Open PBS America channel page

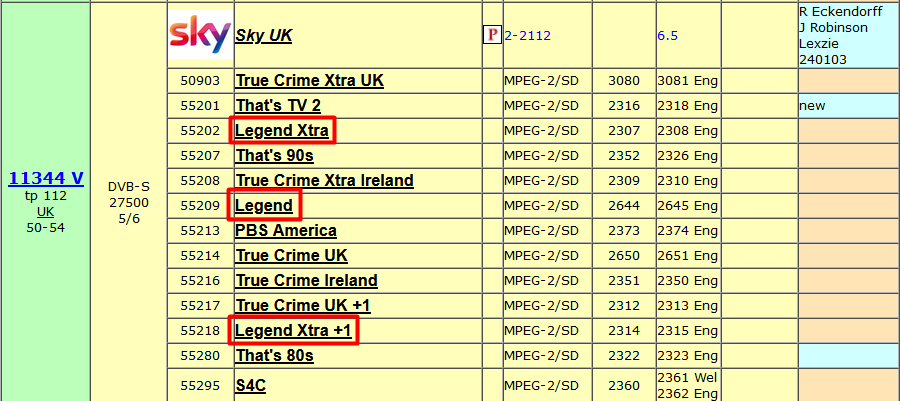coord(286,230)
